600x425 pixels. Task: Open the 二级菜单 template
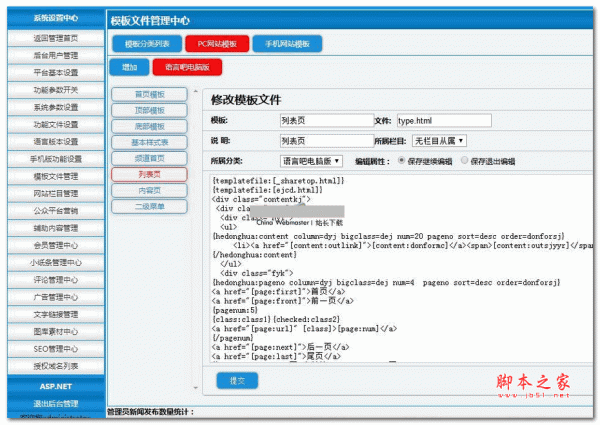pyautogui.click(x=150, y=207)
